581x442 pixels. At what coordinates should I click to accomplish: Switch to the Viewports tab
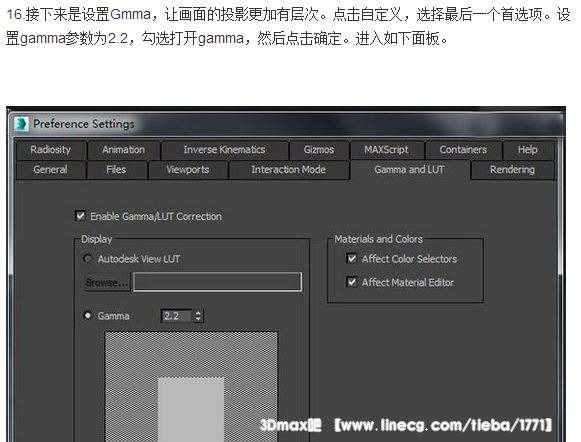pos(188,170)
